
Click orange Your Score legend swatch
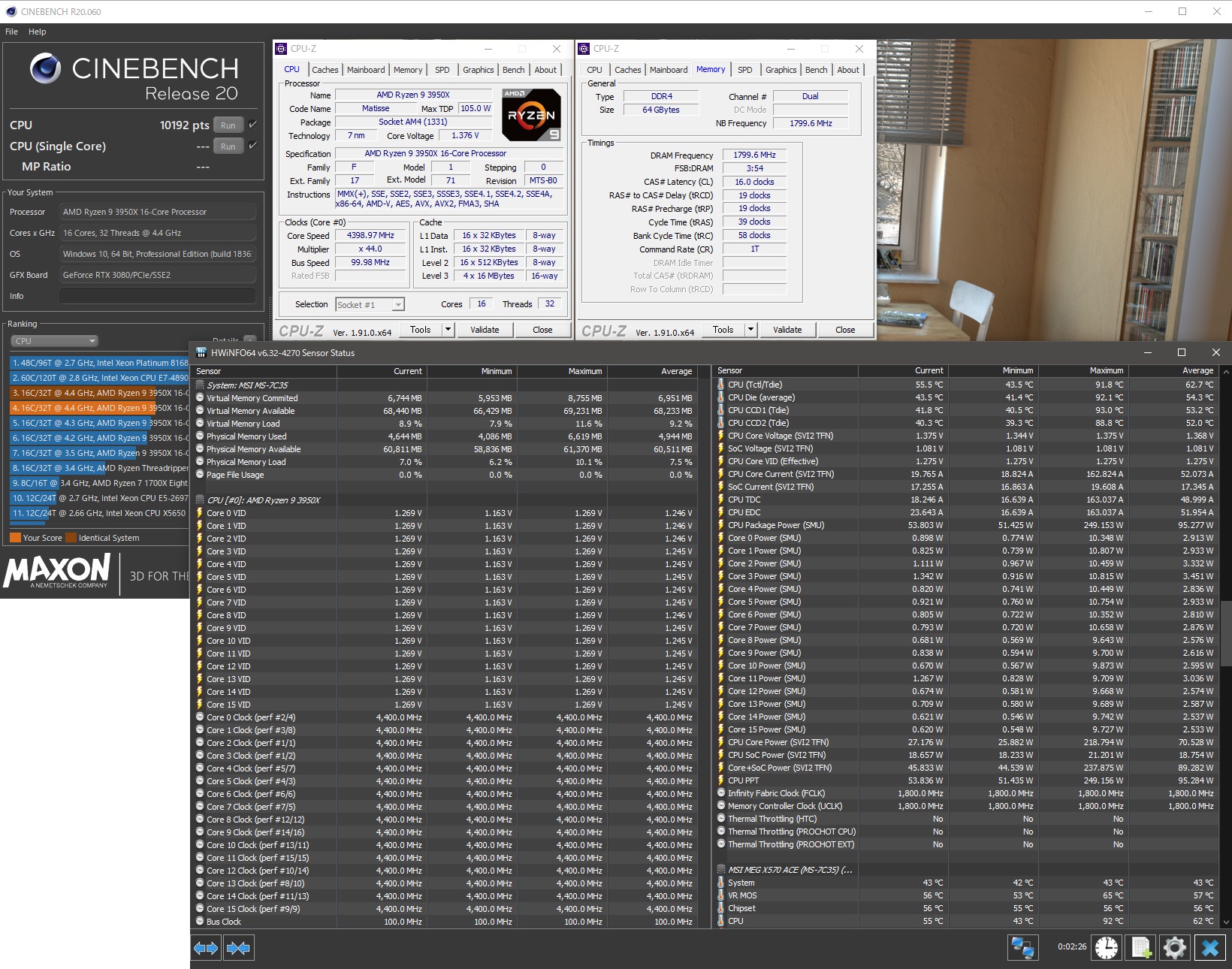point(15,538)
